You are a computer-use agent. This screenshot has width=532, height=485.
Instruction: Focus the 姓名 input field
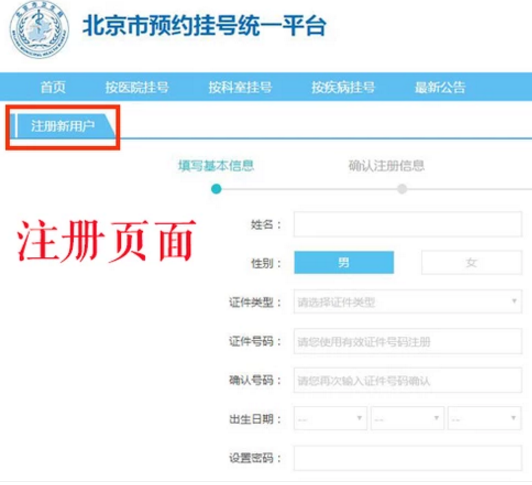coord(408,224)
